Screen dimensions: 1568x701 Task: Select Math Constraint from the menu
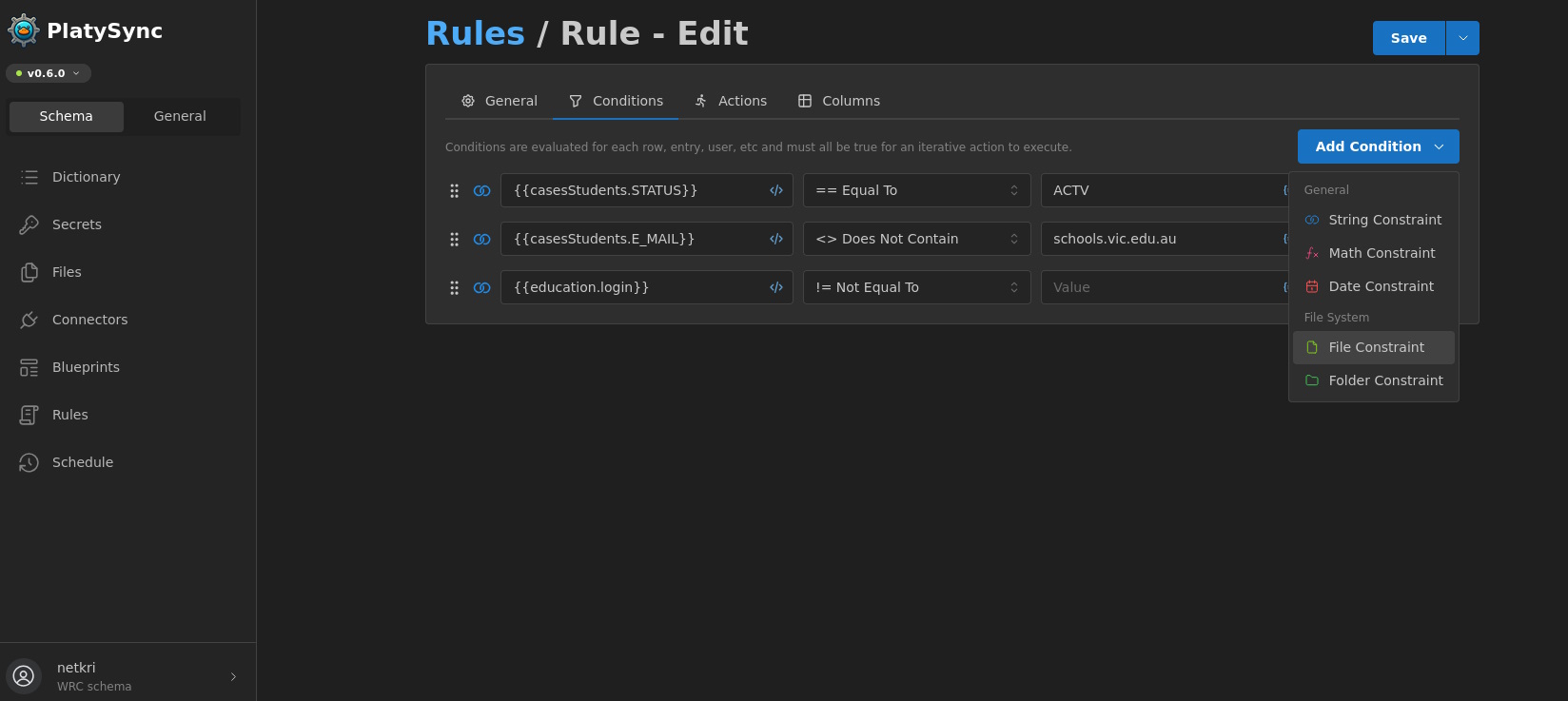pyautogui.click(x=1374, y=253)
